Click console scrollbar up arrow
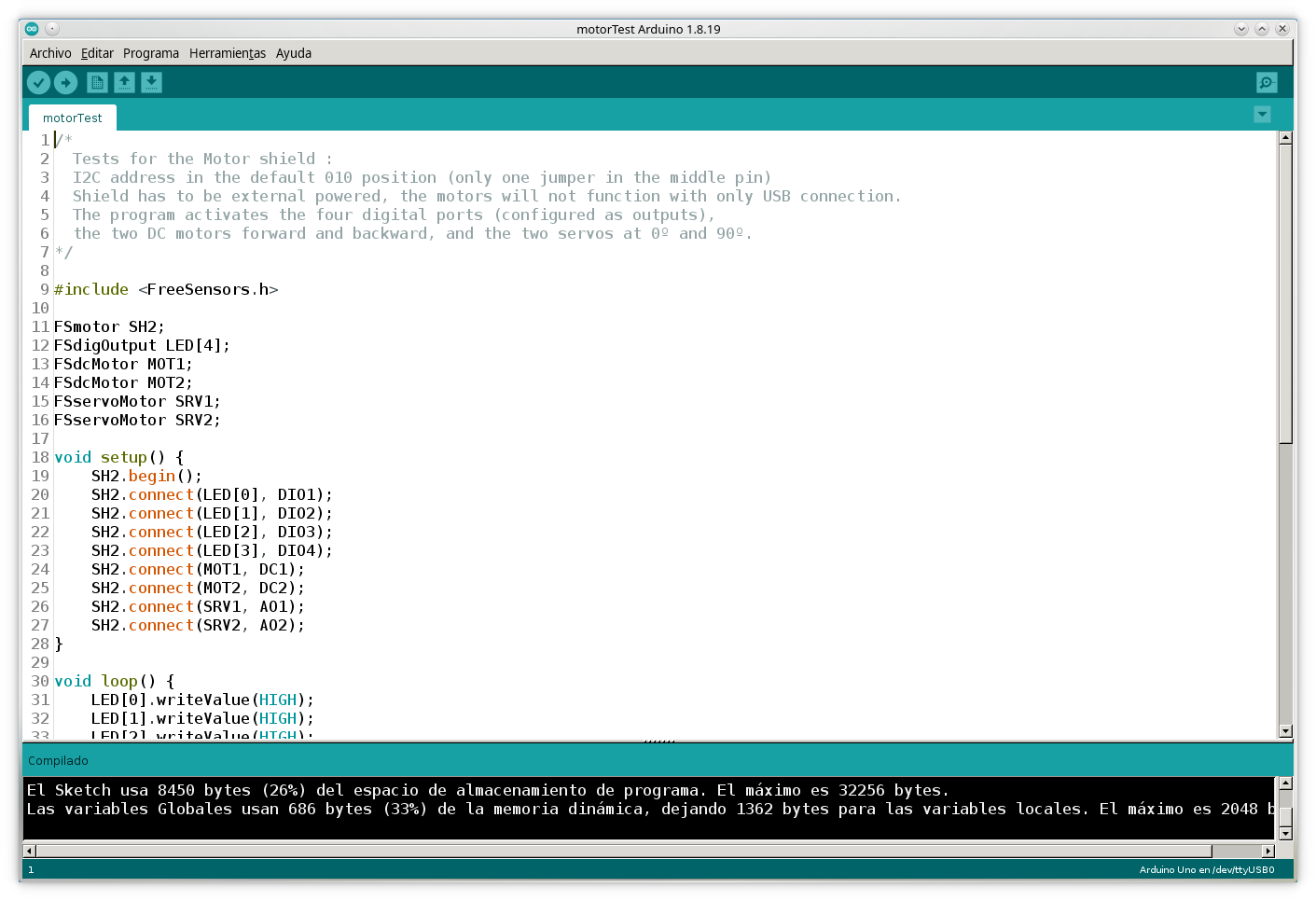Image resolution: width=1316 pixels, height=901 pixels. click(x=1286, y=783)
